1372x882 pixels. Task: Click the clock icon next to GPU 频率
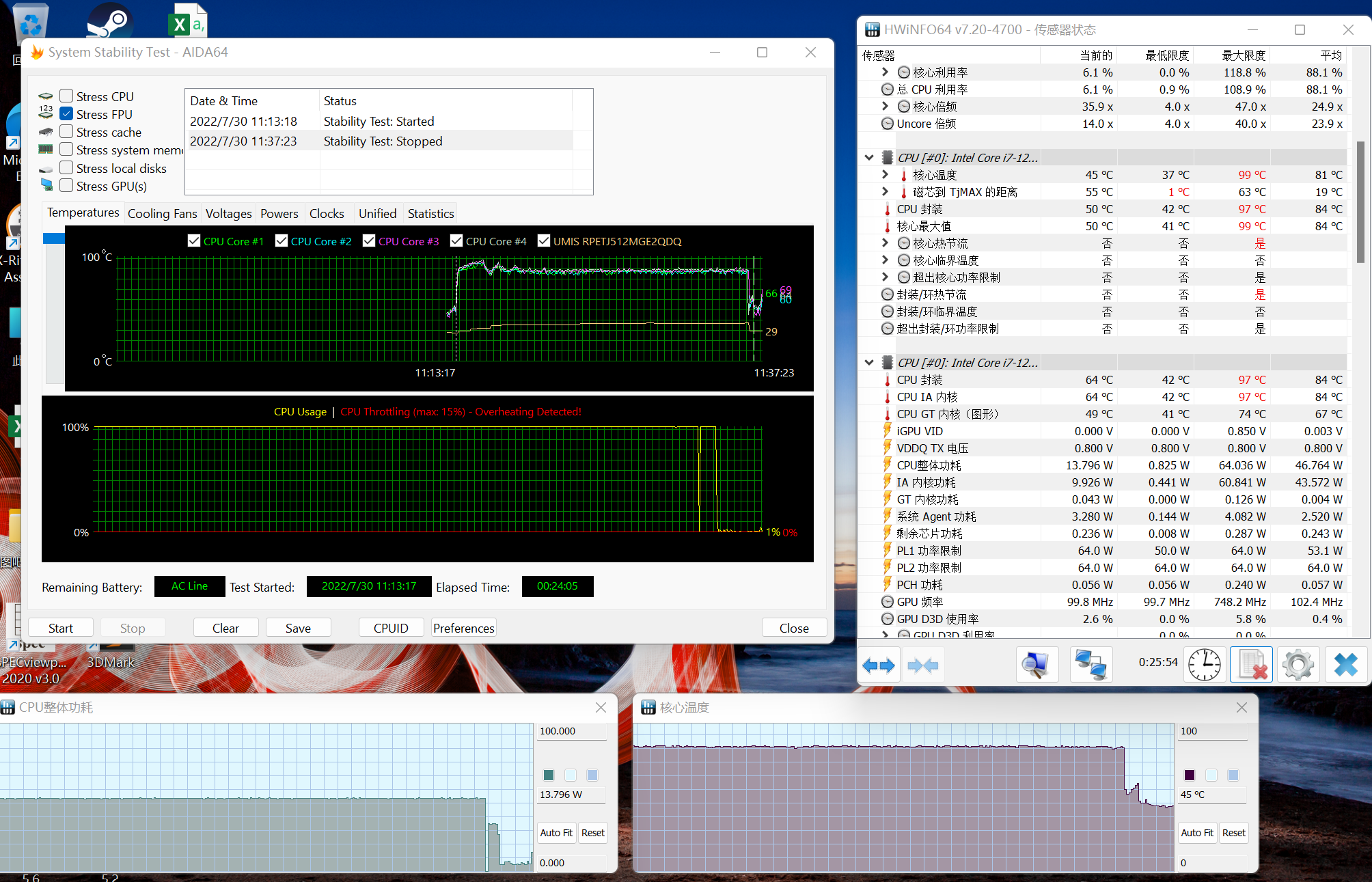point(887,602)
